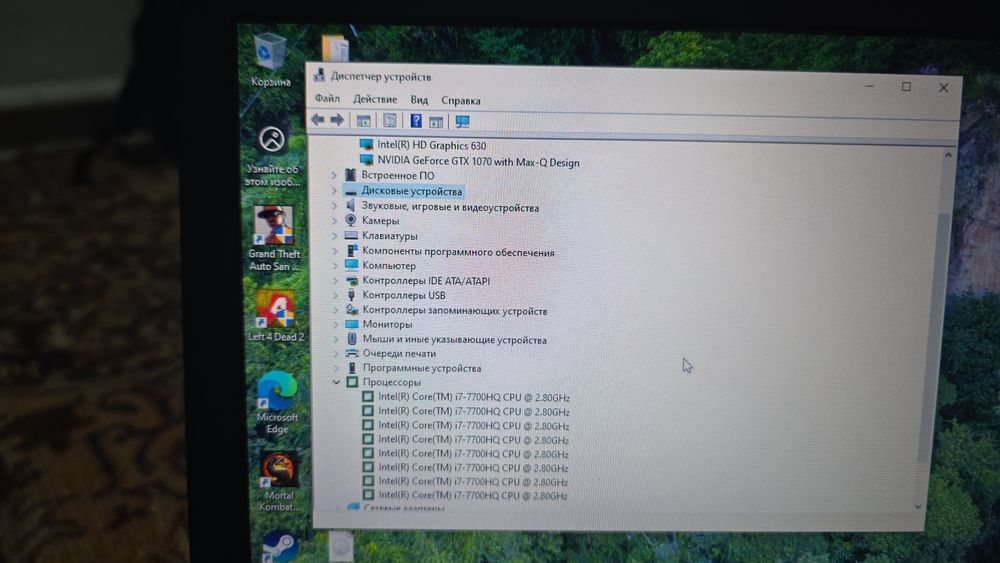Select Контроллеры запоминающих устройств label
This screenshot has width=1000, height=563.
coord(455,311)
